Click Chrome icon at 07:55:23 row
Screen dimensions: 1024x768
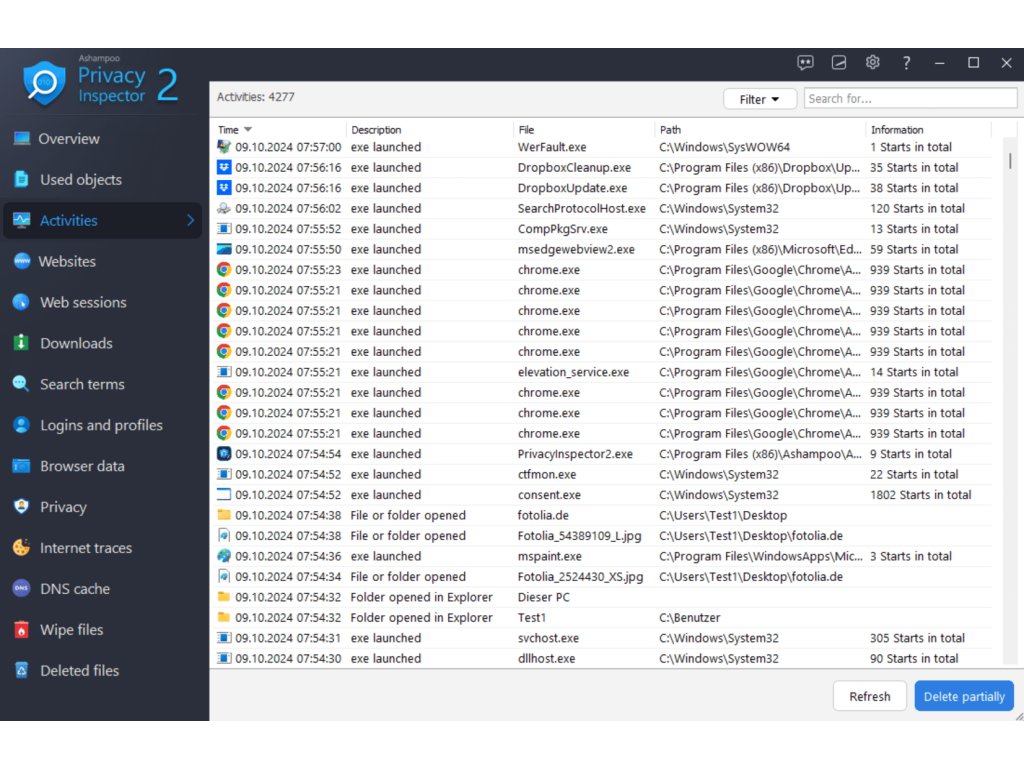click(224, 270)
